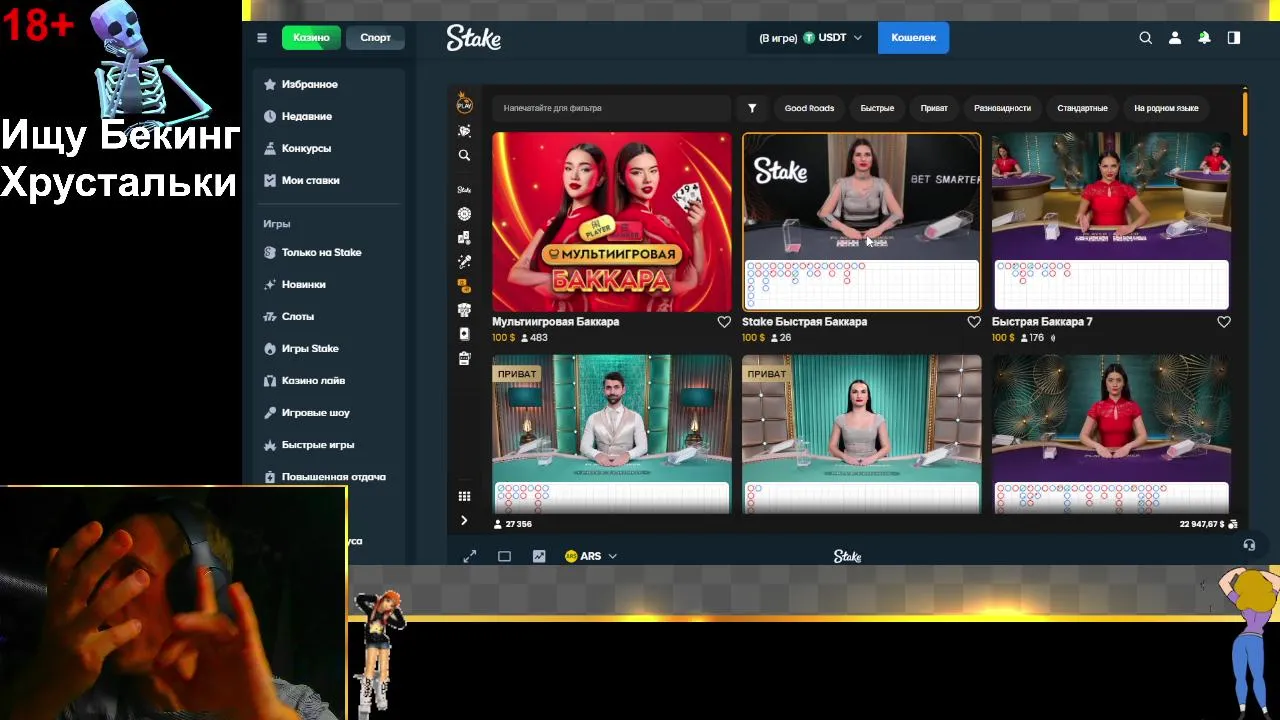The width and height of the screenshot is (1280, 720).
Task: Select the slot machine icon in lobby sidebar
Action: (464, 358)
